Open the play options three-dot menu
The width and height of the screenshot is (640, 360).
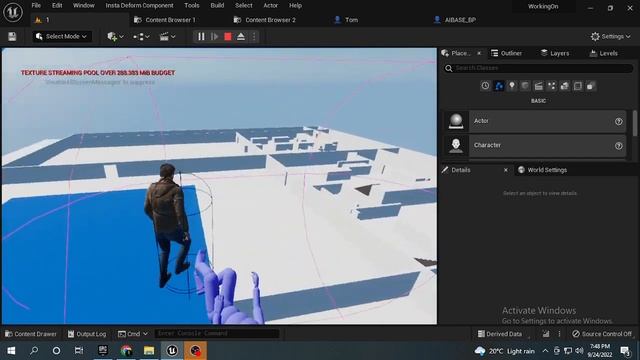253,37
